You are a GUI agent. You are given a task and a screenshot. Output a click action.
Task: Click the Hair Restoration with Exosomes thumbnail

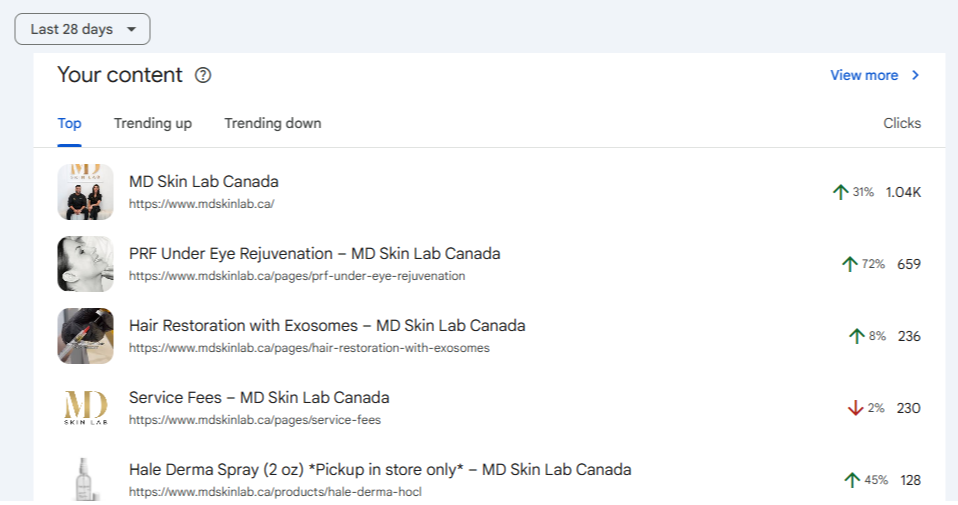click(x=85, y=336)
